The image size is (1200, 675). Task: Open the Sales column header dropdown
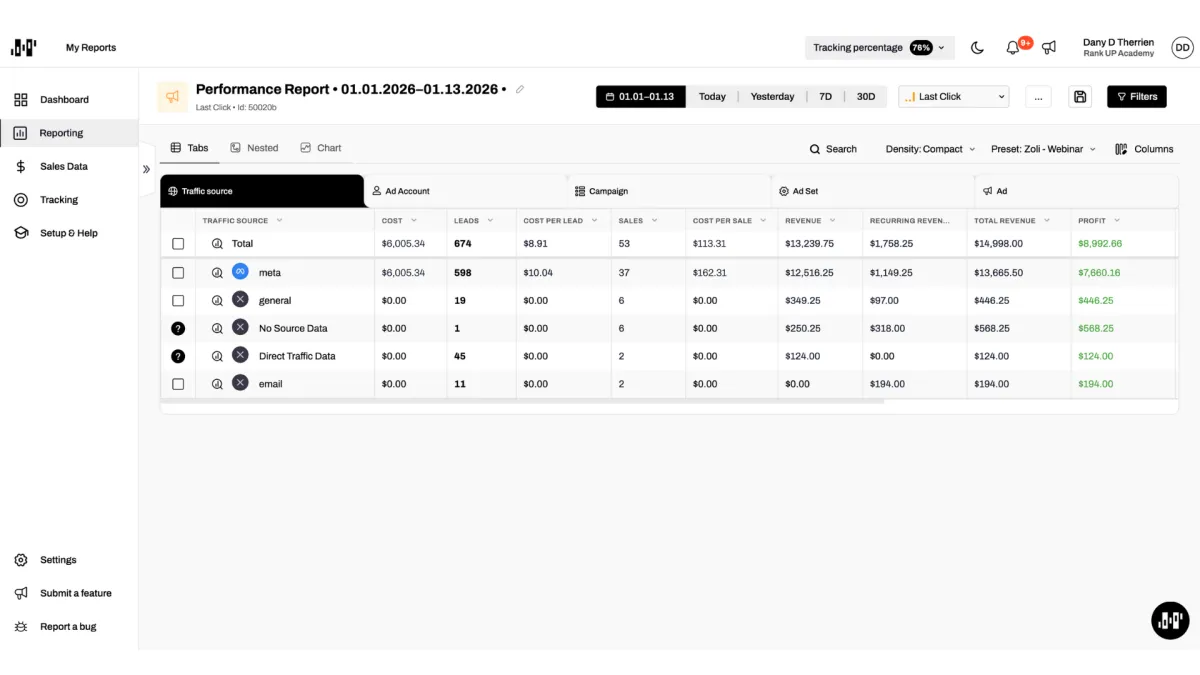point(654,220)
